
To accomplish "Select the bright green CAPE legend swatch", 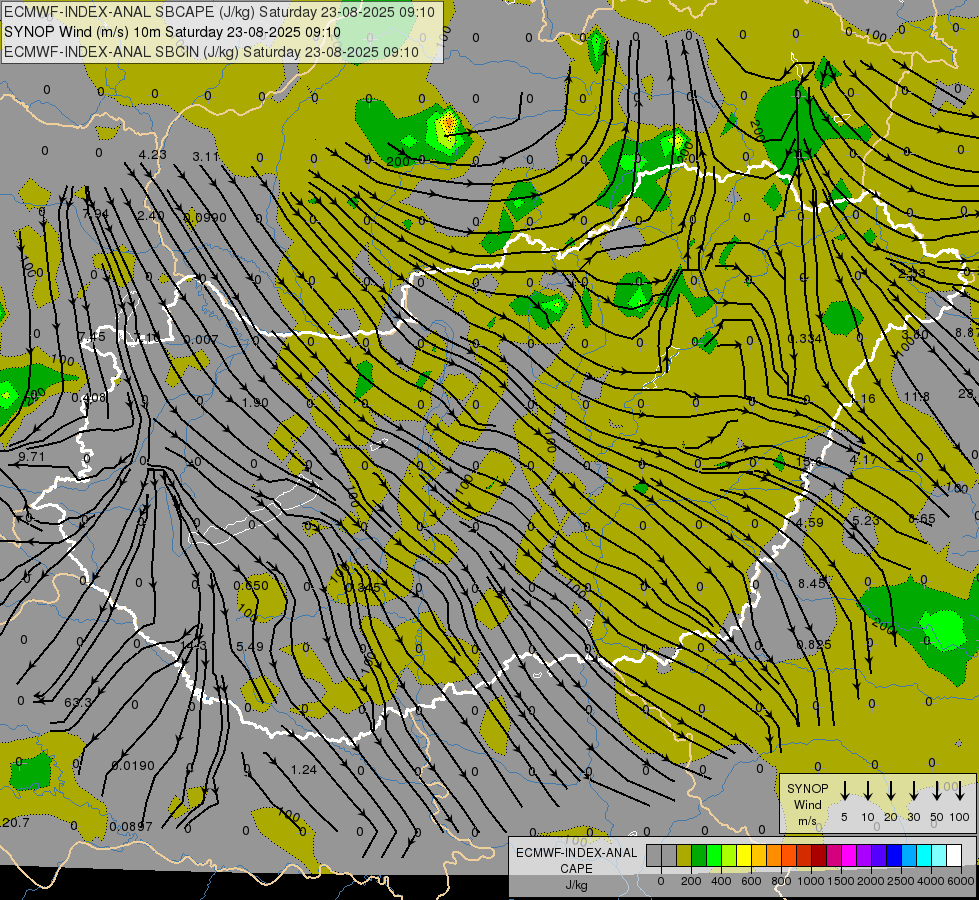I will 714,855.
